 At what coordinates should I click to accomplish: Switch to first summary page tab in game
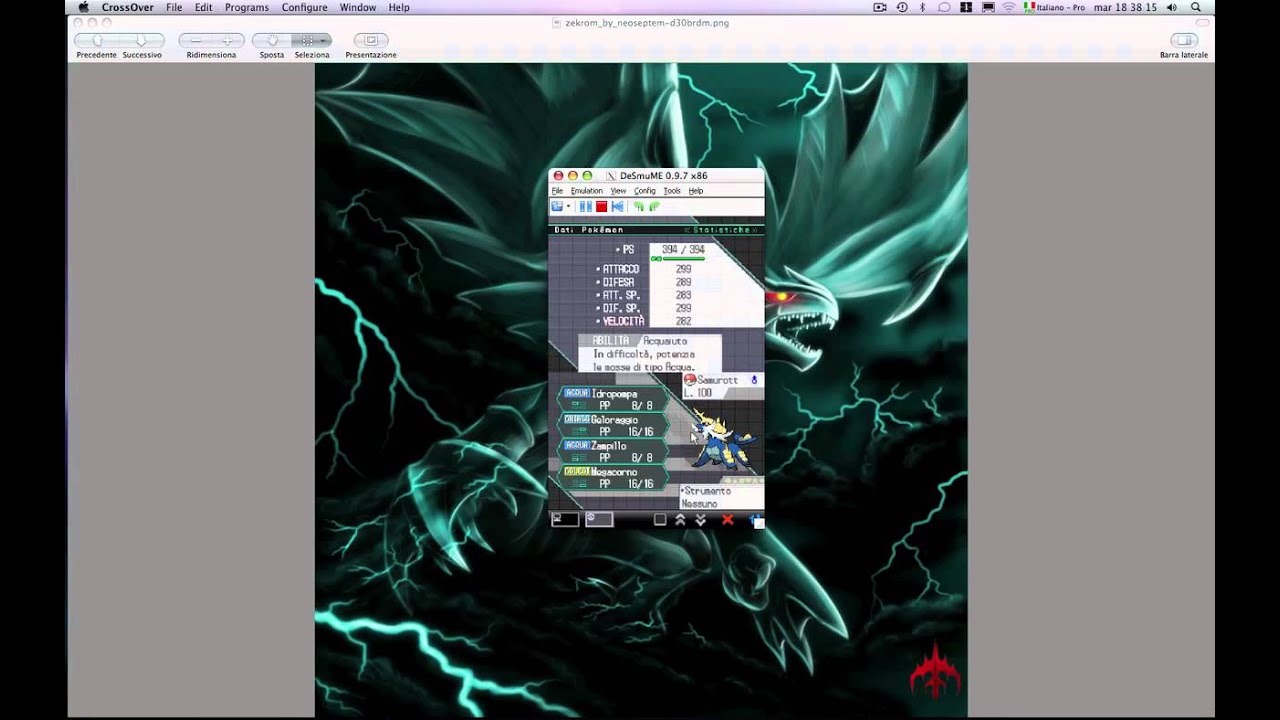[565, 519]
